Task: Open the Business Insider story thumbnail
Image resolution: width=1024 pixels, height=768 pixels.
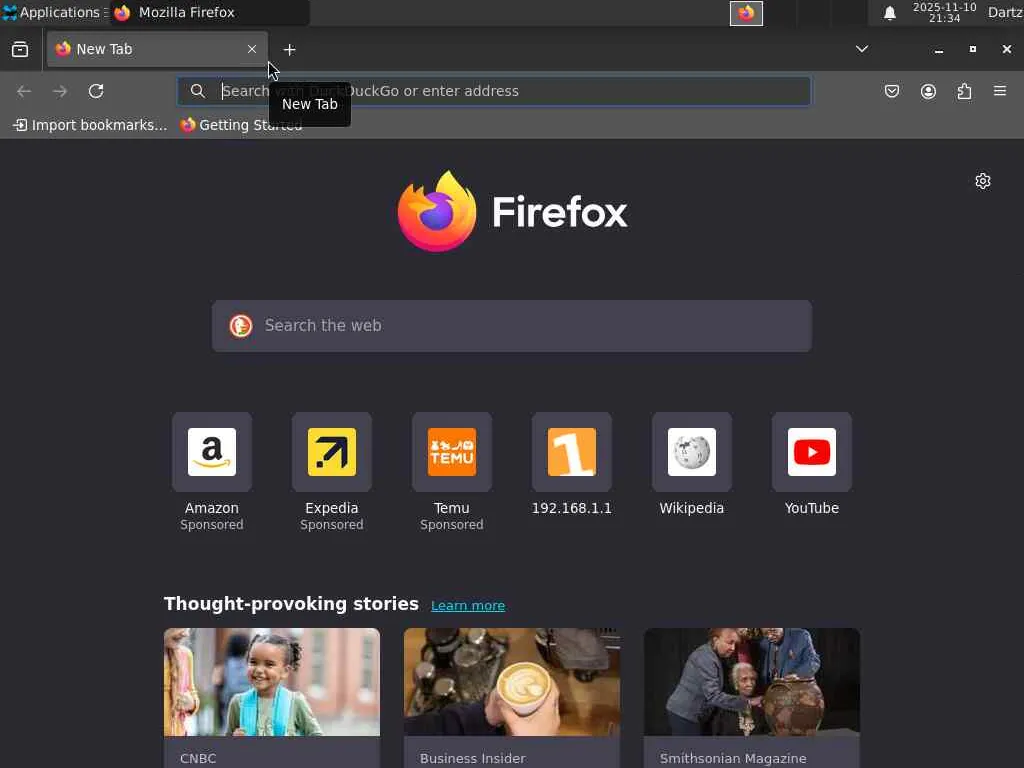Action: click(x=512, y=682)
